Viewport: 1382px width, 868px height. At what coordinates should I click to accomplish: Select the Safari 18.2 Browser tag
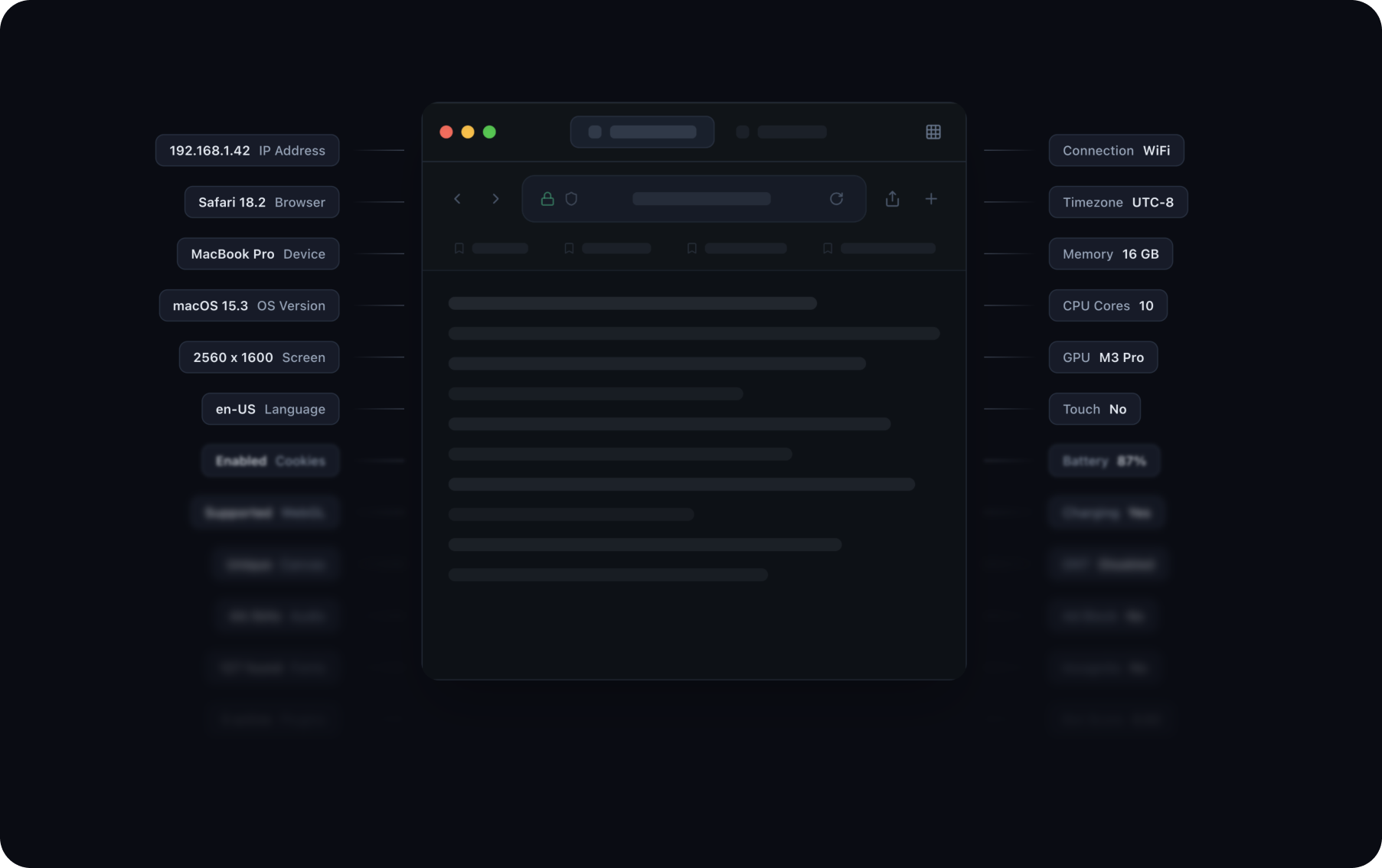[262, 202]
